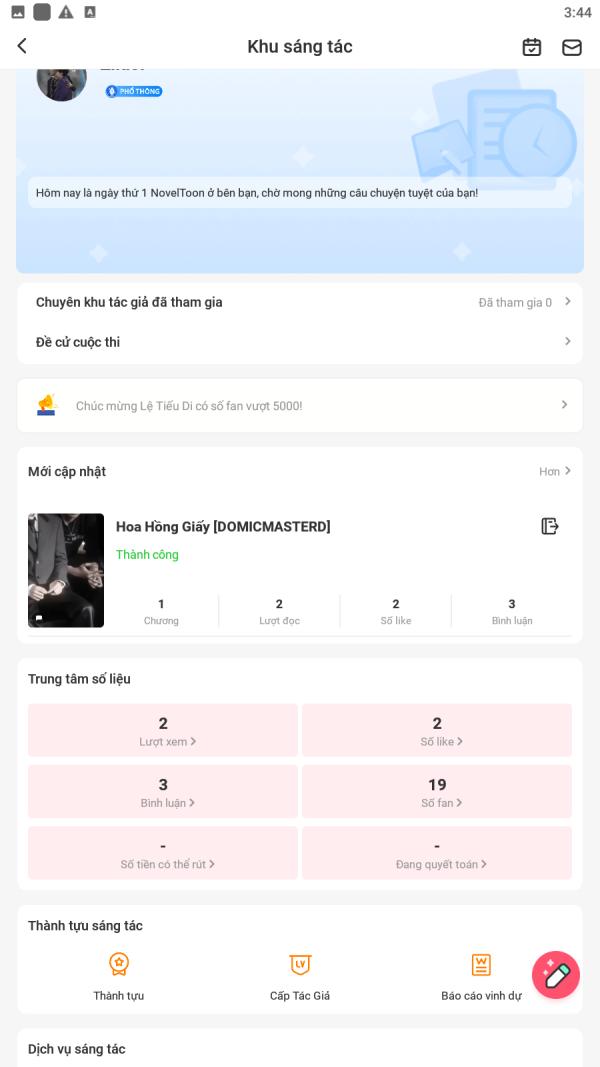Viewport: 600px width, 1067px height.
Task: Open Số like statistics tile
Action: (x=437, y=730)
